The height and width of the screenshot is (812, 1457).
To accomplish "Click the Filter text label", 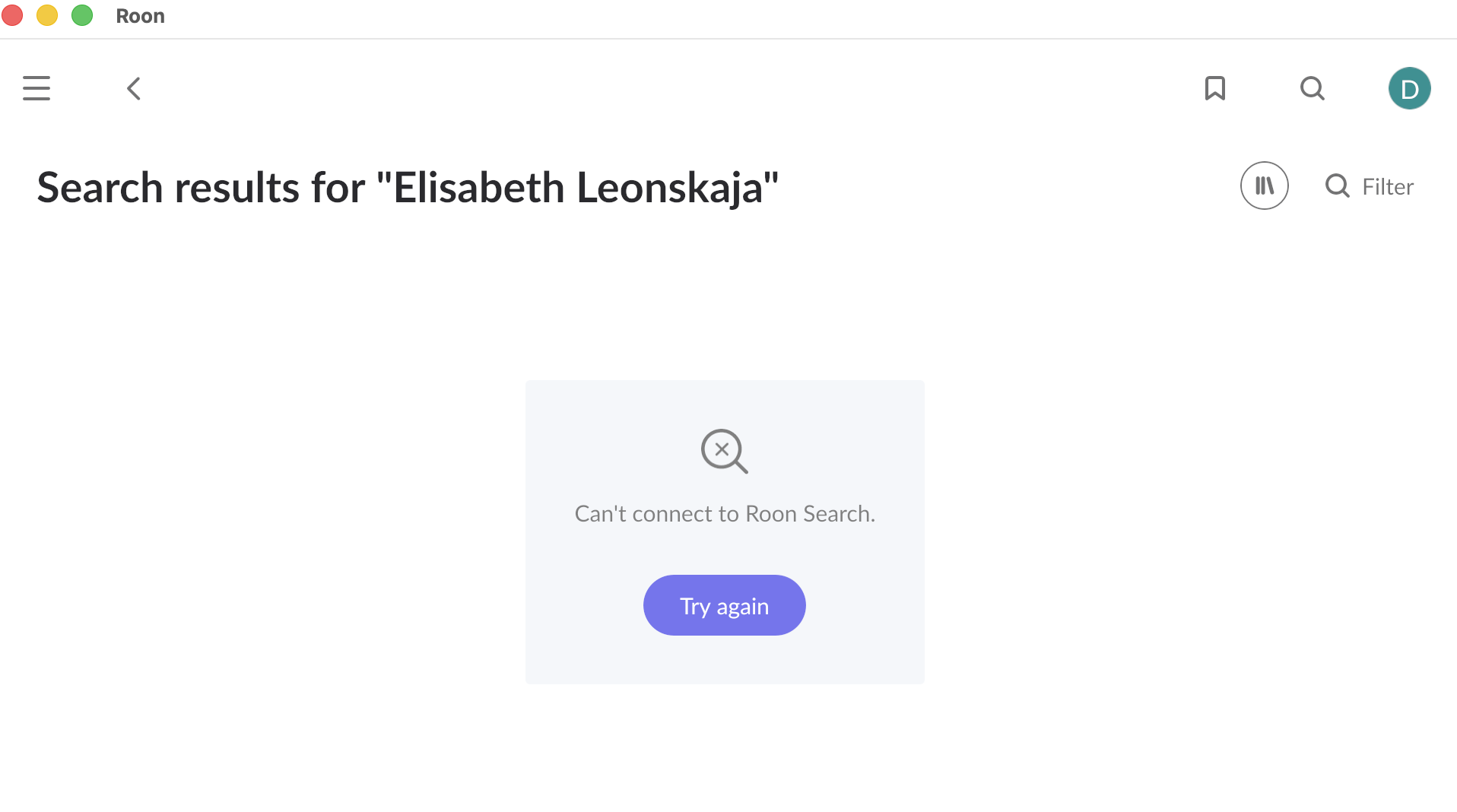I will [1388, 187].
